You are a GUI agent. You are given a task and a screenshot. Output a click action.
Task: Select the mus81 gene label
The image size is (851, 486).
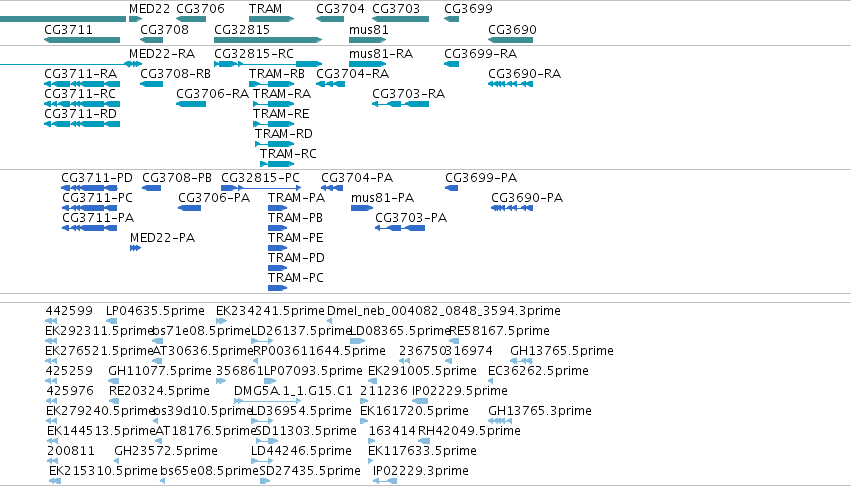coord(369,30)
